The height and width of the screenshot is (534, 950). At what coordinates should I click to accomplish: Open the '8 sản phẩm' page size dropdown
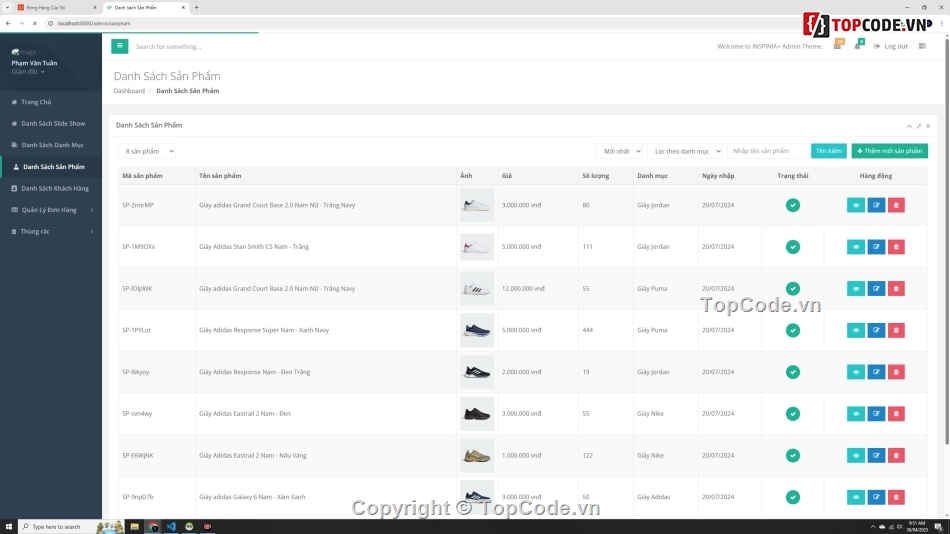147,151
